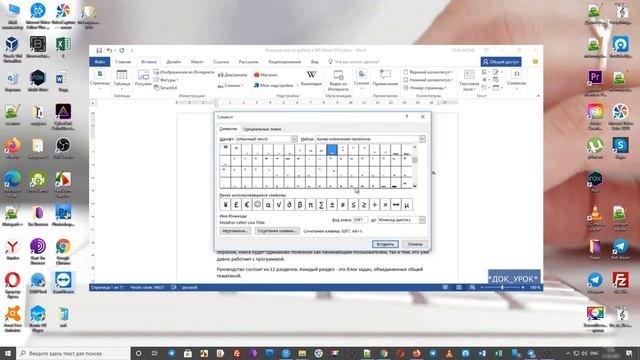The width and height of the screenshot is (640, 360).
Task: Click the proofing check icon in status bar
Action: point(173,287)
